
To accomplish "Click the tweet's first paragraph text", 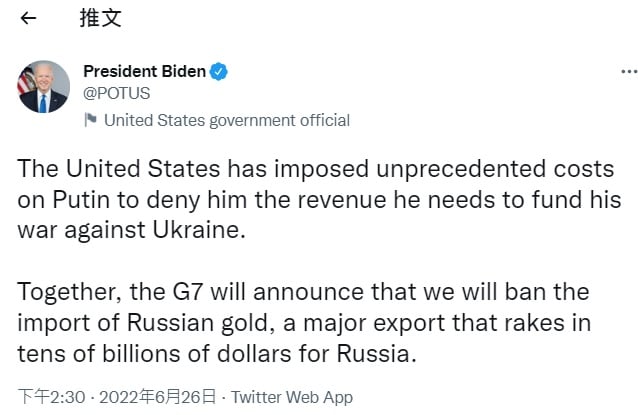I will [318, 200].
